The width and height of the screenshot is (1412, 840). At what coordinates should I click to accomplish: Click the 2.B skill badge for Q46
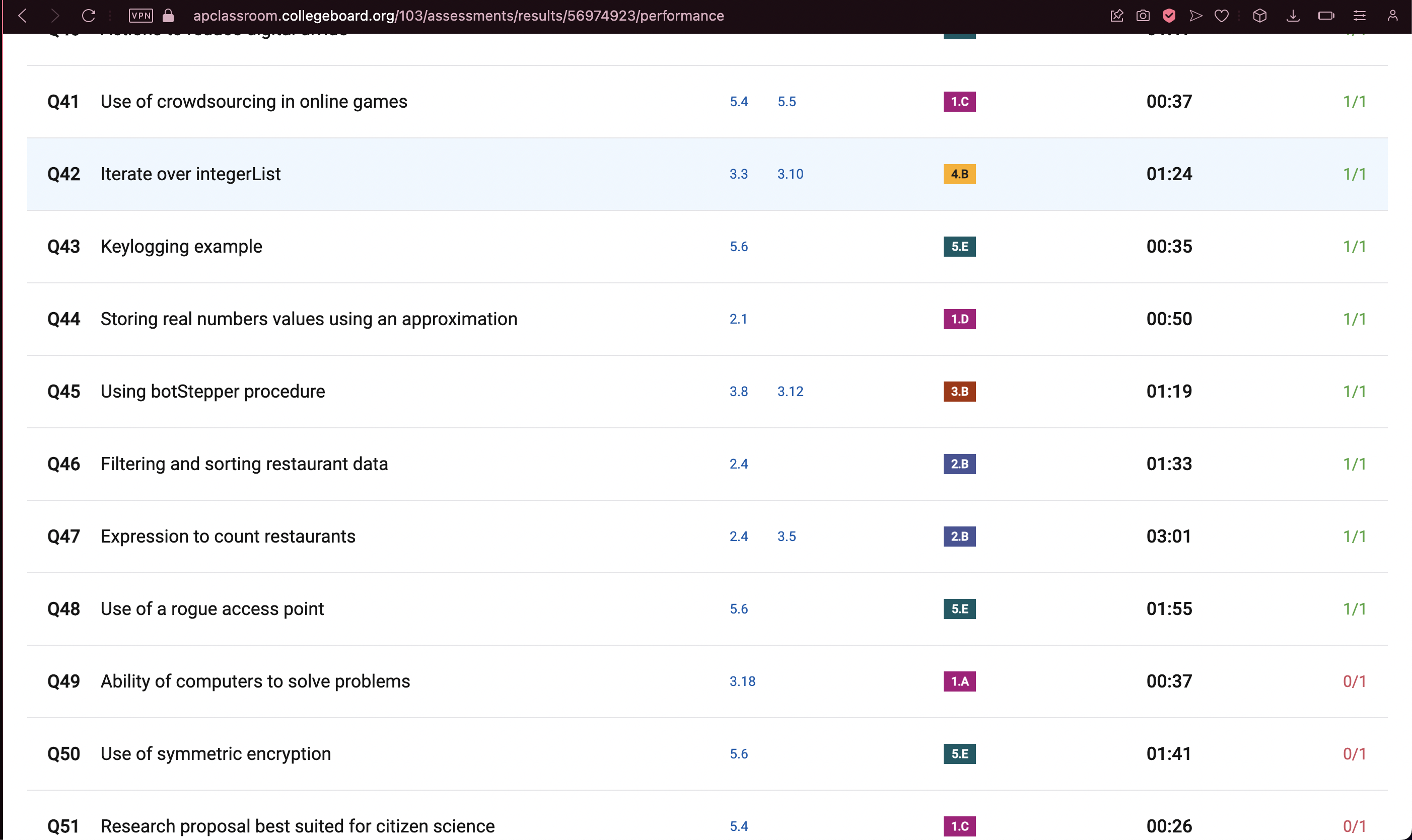[x=960, y=464]
